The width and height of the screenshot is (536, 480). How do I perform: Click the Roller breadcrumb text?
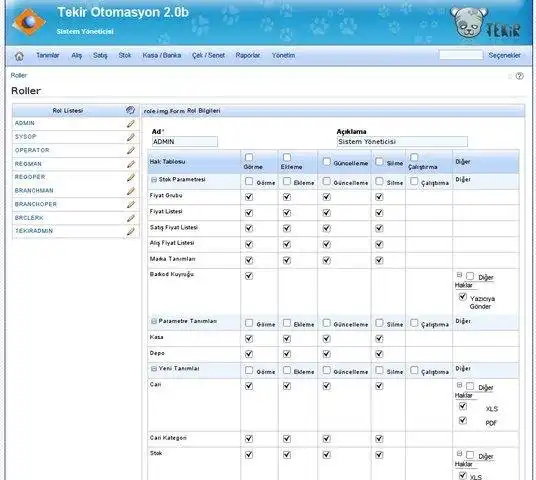coord(18,76)
